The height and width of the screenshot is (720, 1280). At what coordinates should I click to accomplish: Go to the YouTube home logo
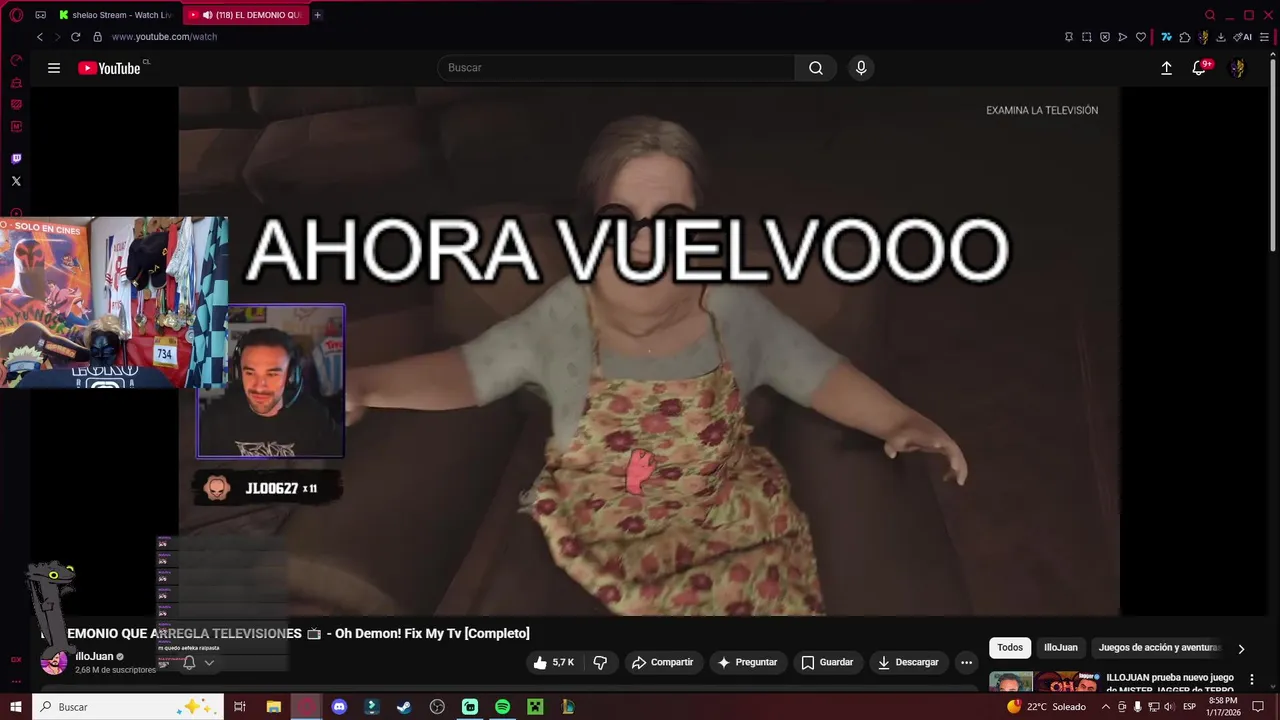click(109, 68)
